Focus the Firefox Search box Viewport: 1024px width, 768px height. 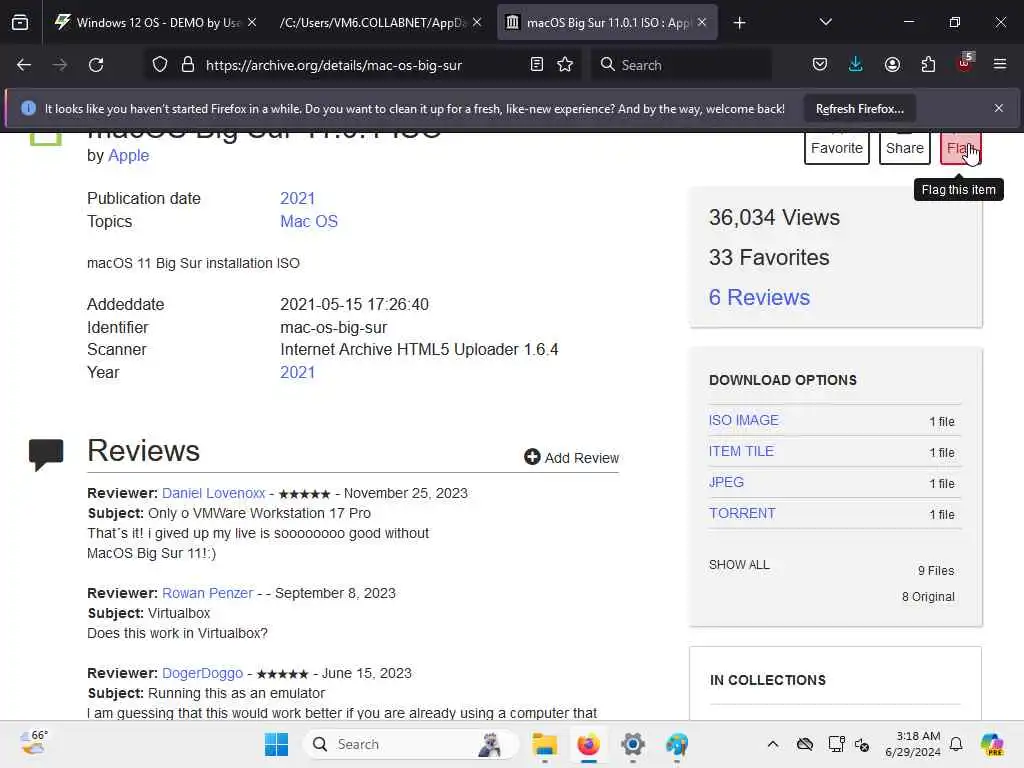tap(681, 65)
